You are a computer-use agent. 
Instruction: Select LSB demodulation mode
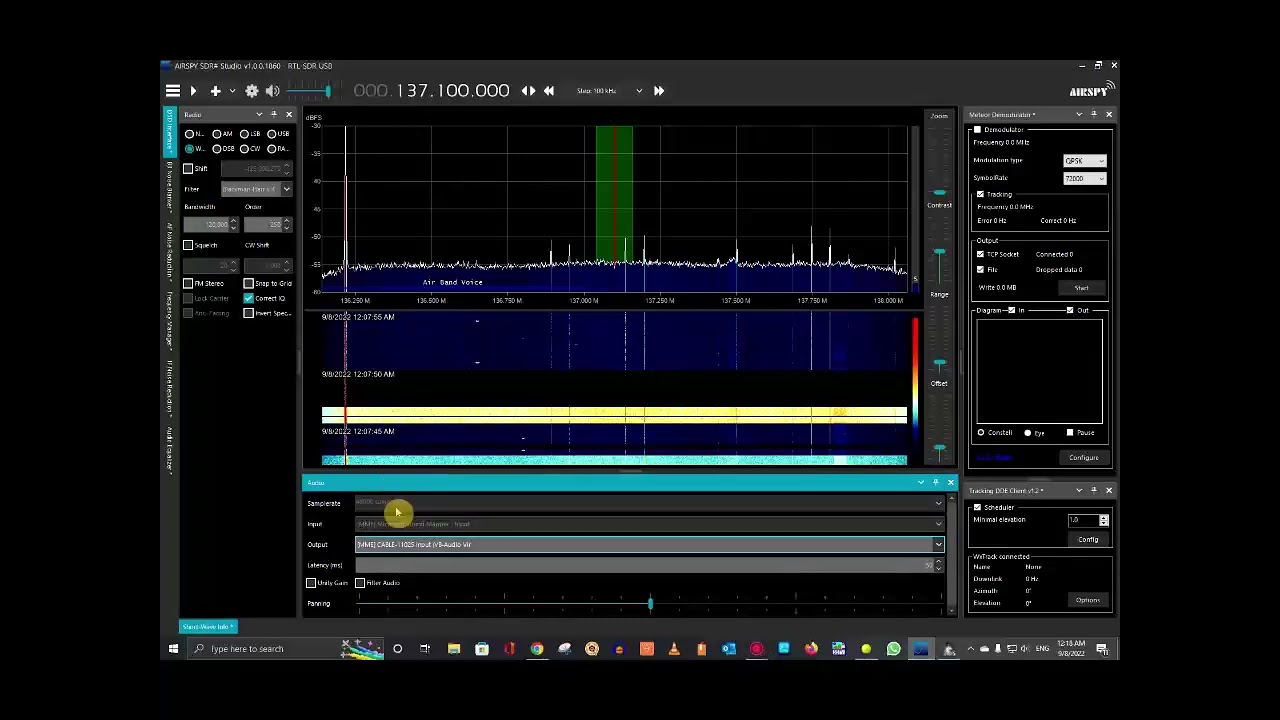(249, 134)
